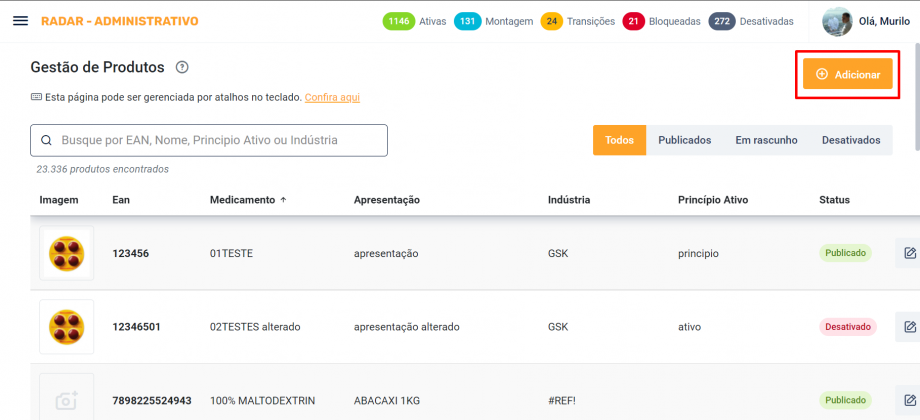Click the 21 Bloqueadas status badge
Screen dimensions: 920x420
tap(661, 21)
